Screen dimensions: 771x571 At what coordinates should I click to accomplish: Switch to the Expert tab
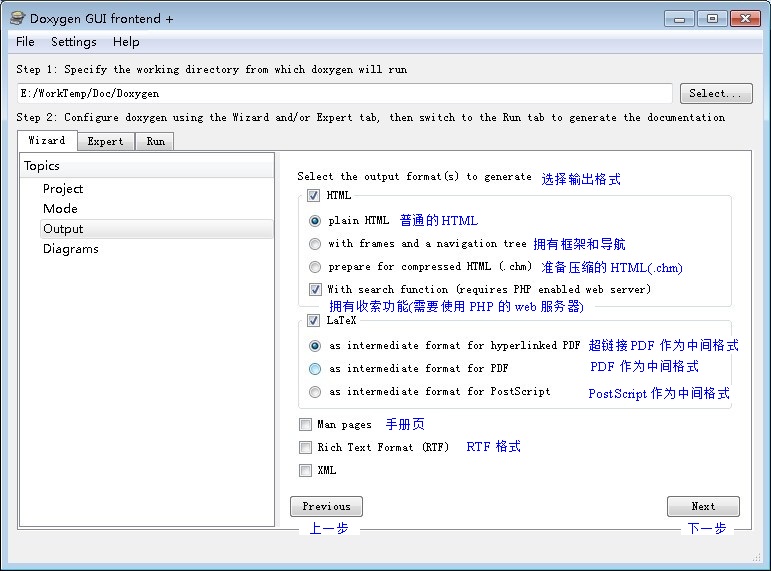click(x=106, y=142)
